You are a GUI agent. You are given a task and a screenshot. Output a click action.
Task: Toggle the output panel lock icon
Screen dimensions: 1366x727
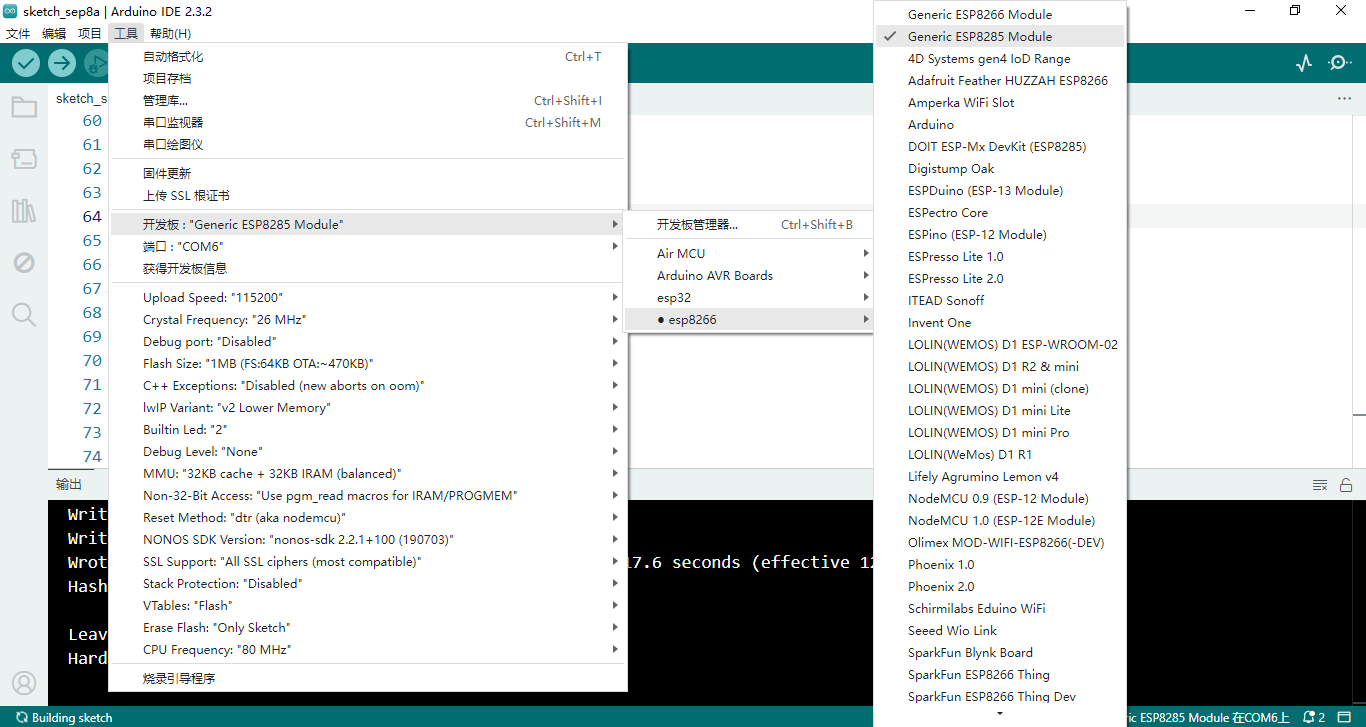(x=1346, y=485)
